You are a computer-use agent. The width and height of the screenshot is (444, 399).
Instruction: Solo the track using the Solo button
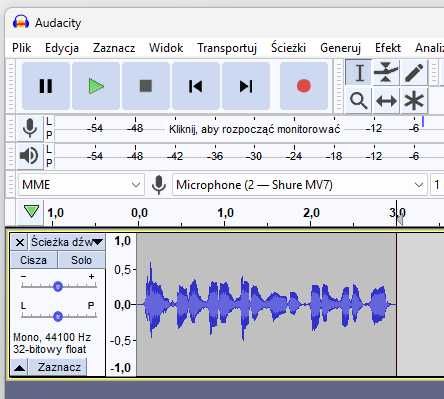[x=81, y=260]
